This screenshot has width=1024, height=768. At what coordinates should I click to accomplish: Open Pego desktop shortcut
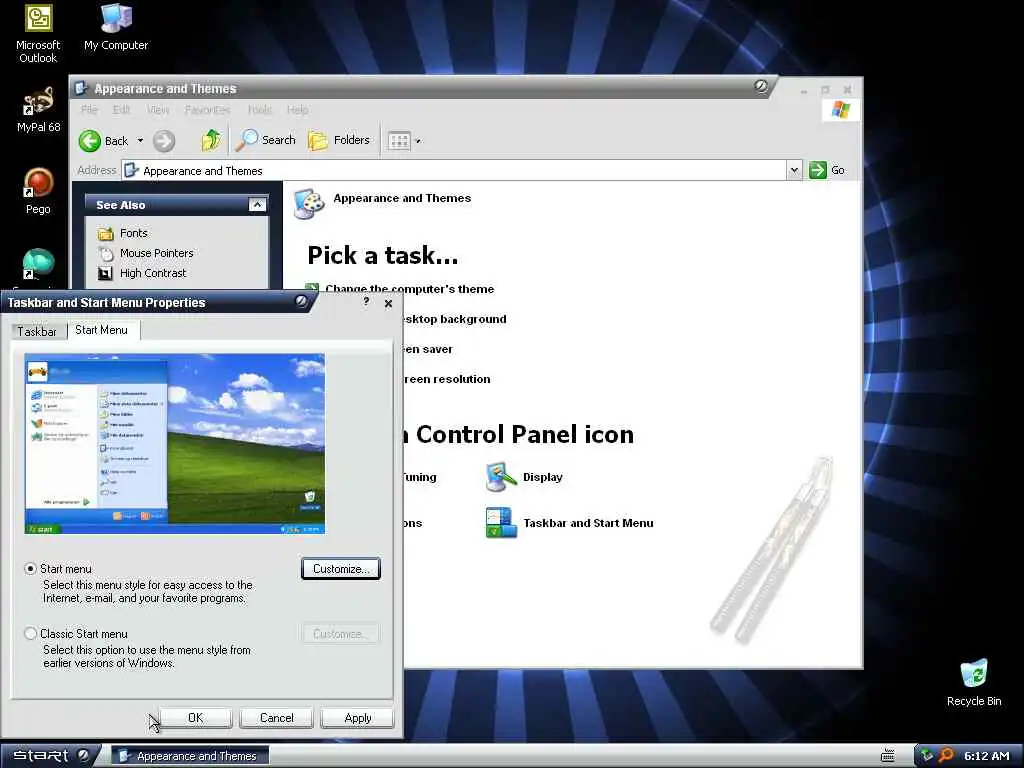(38, 190)
